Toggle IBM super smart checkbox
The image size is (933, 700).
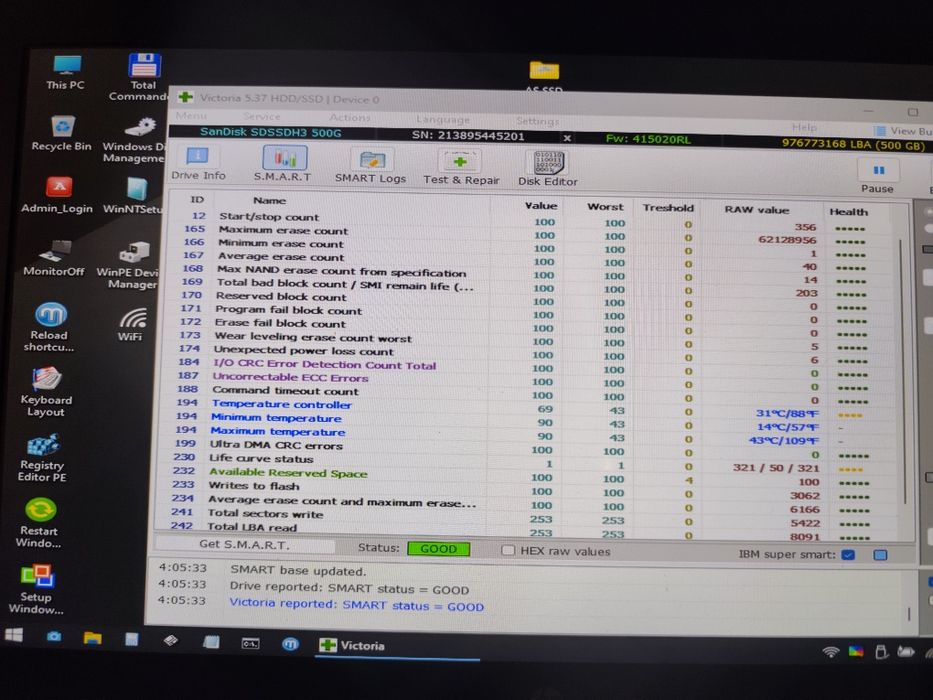tap(849, 555)
